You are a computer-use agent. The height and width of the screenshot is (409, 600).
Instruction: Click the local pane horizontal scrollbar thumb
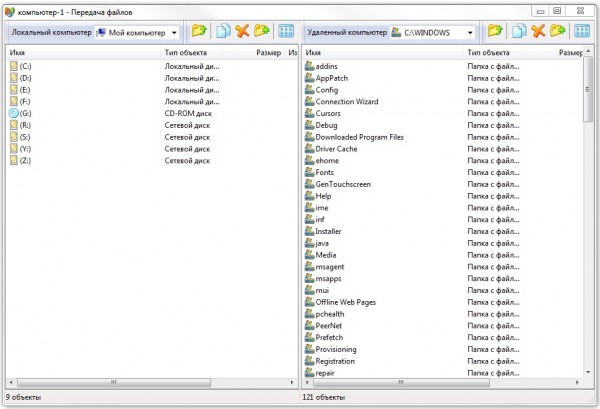click(114, 382)
